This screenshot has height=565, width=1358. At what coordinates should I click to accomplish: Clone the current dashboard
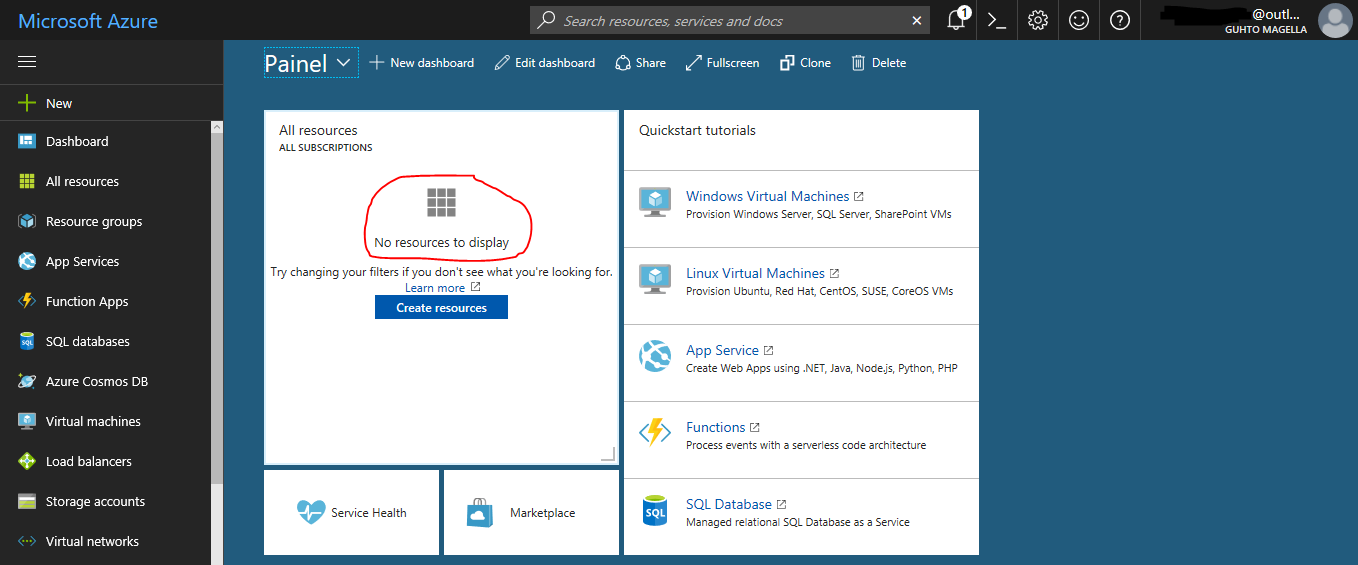coord(805,62)
